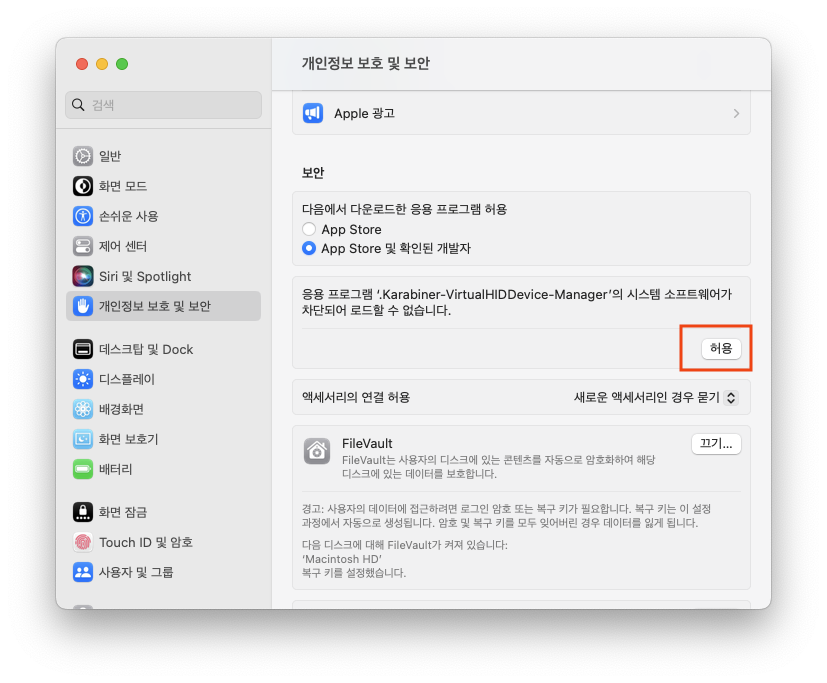
Task: Select 데스크탑 및 Dock sidebar item
Action: pos(164,349)
